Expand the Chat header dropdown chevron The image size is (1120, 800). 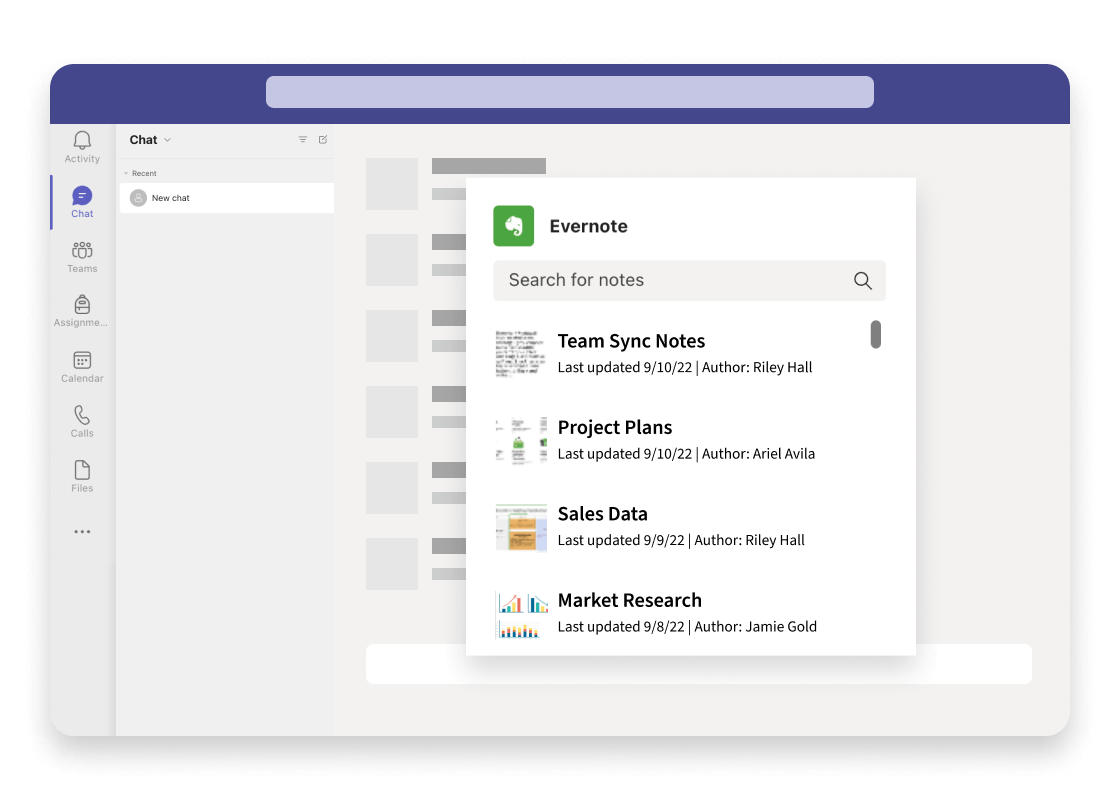(168, 140)
